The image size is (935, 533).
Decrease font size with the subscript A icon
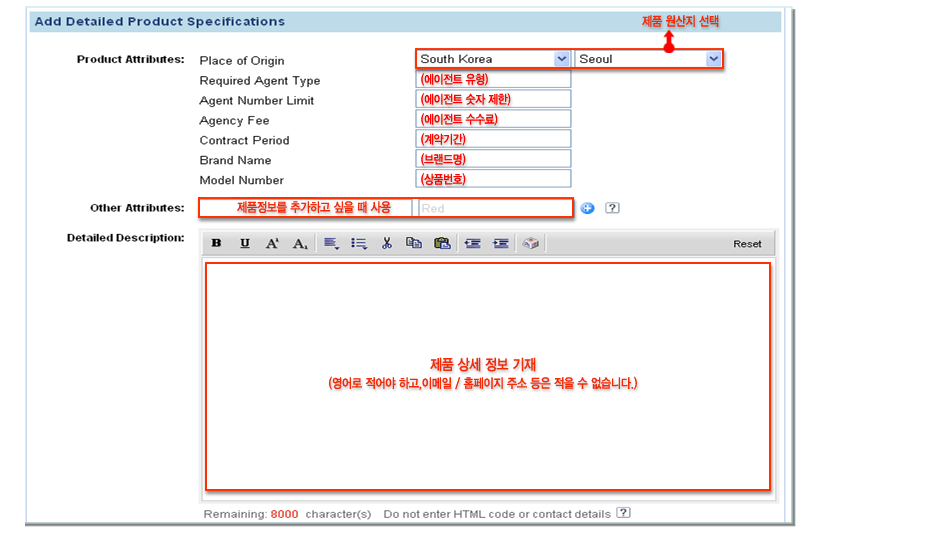pos(300,243)
